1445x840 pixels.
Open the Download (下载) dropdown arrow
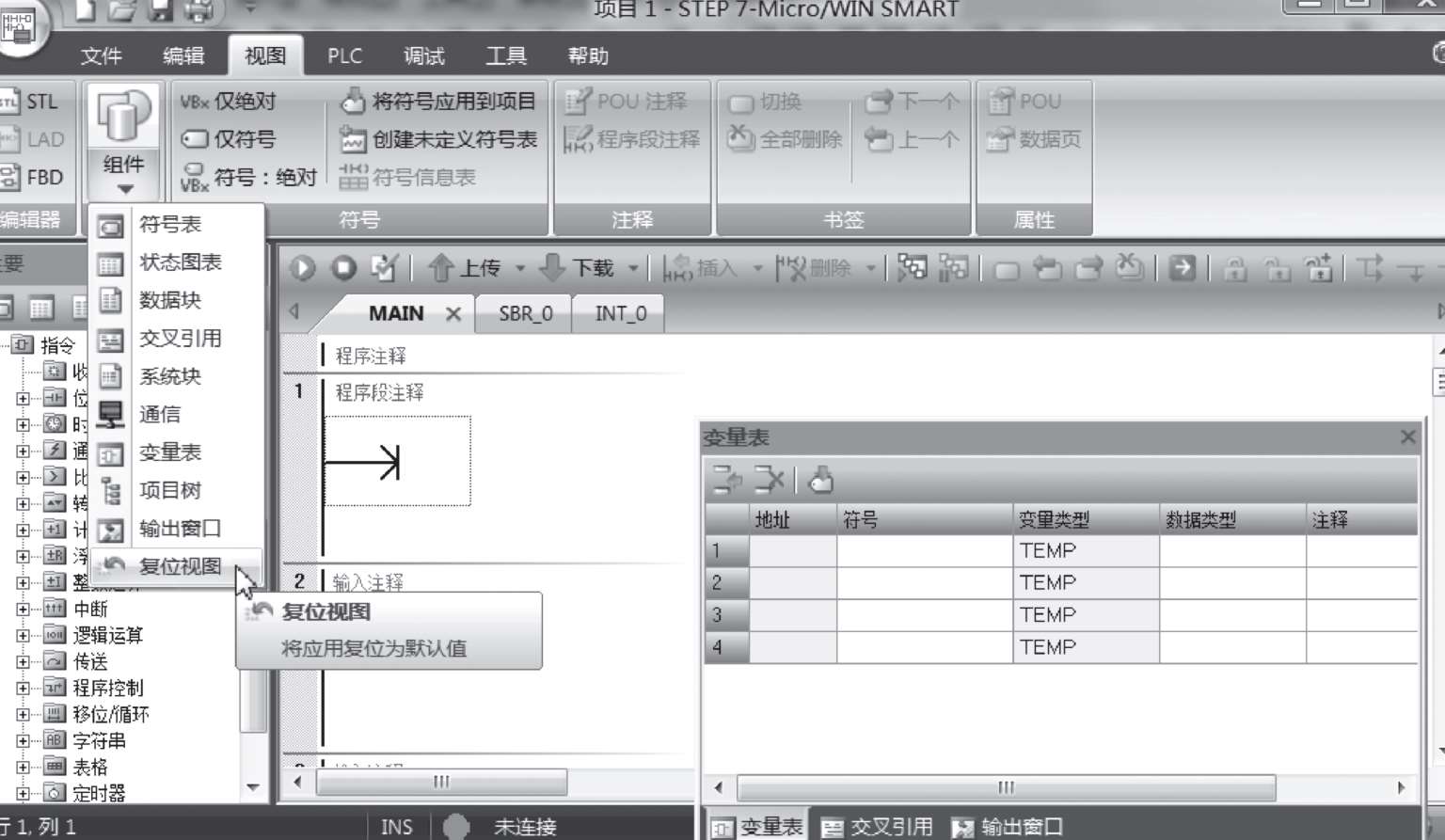(633, 269)
